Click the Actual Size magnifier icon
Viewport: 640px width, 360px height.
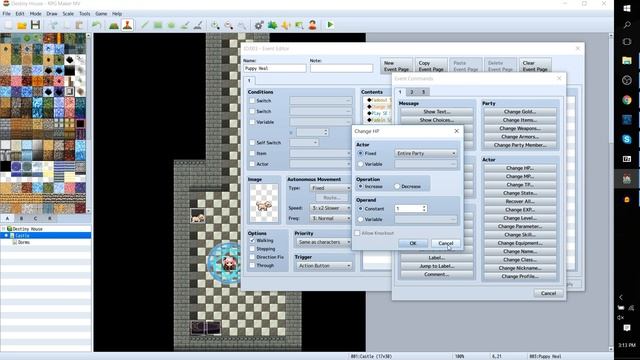pos(242,25)
